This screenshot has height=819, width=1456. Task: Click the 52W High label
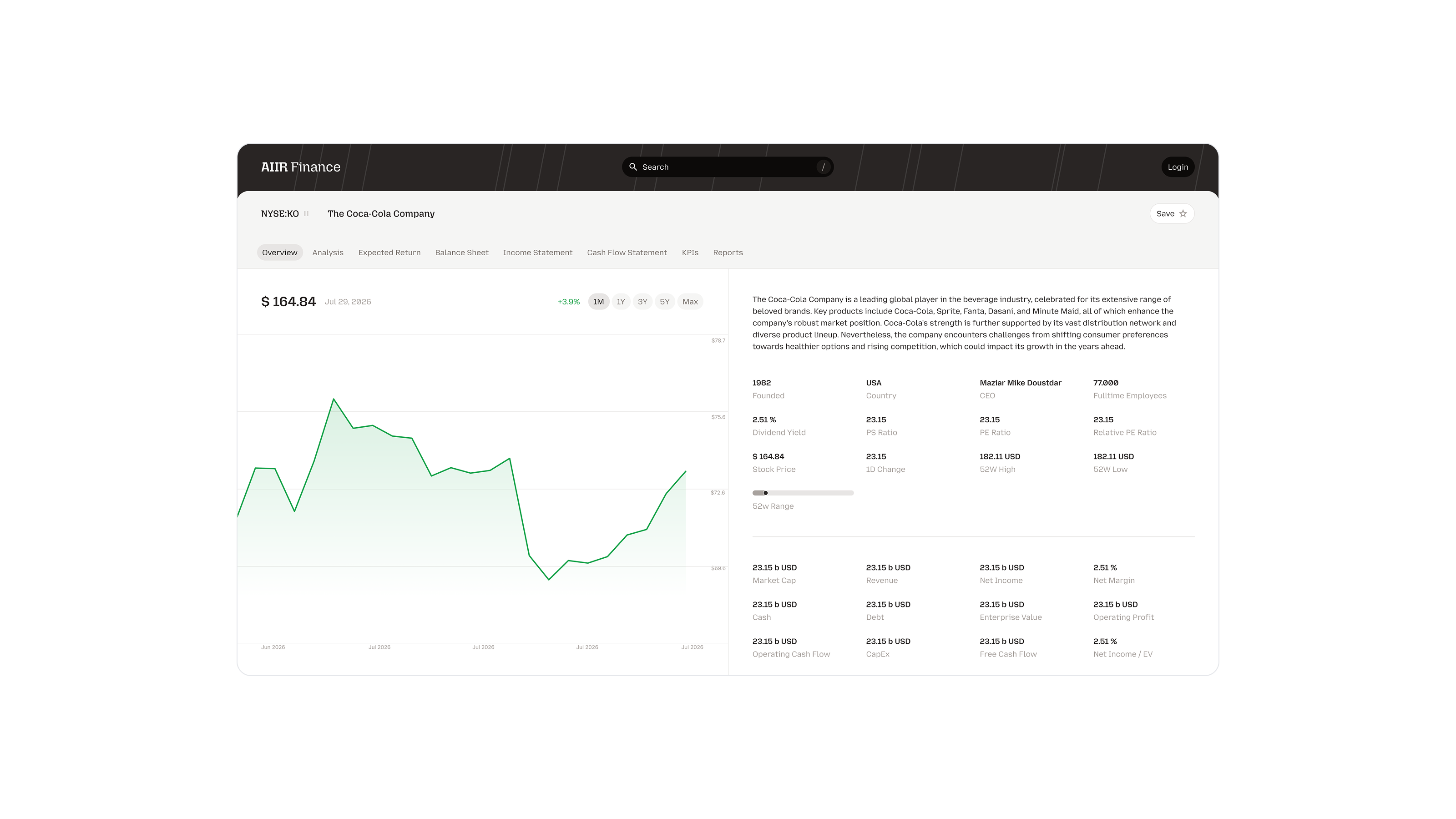coord(997,469)
